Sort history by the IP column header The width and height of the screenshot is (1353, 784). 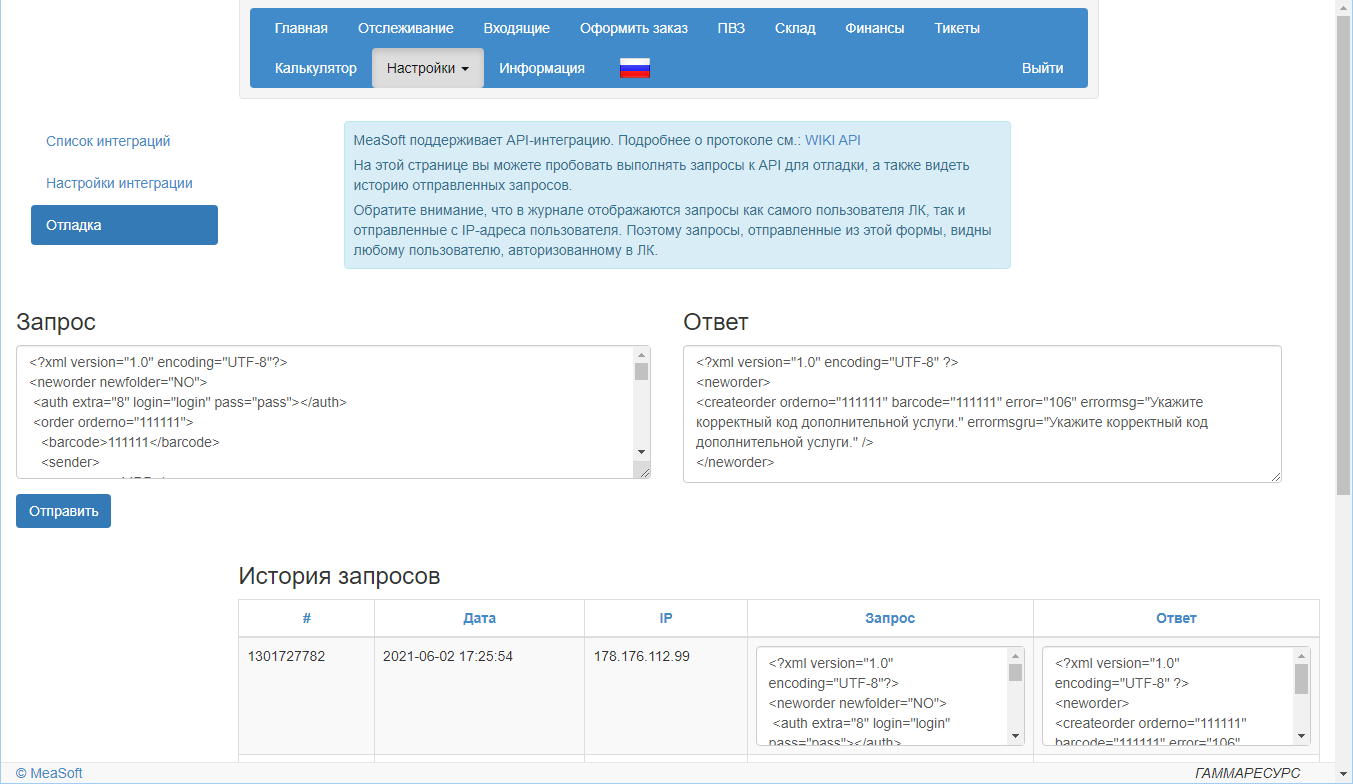pyautogui.click(x=666, y=618)
